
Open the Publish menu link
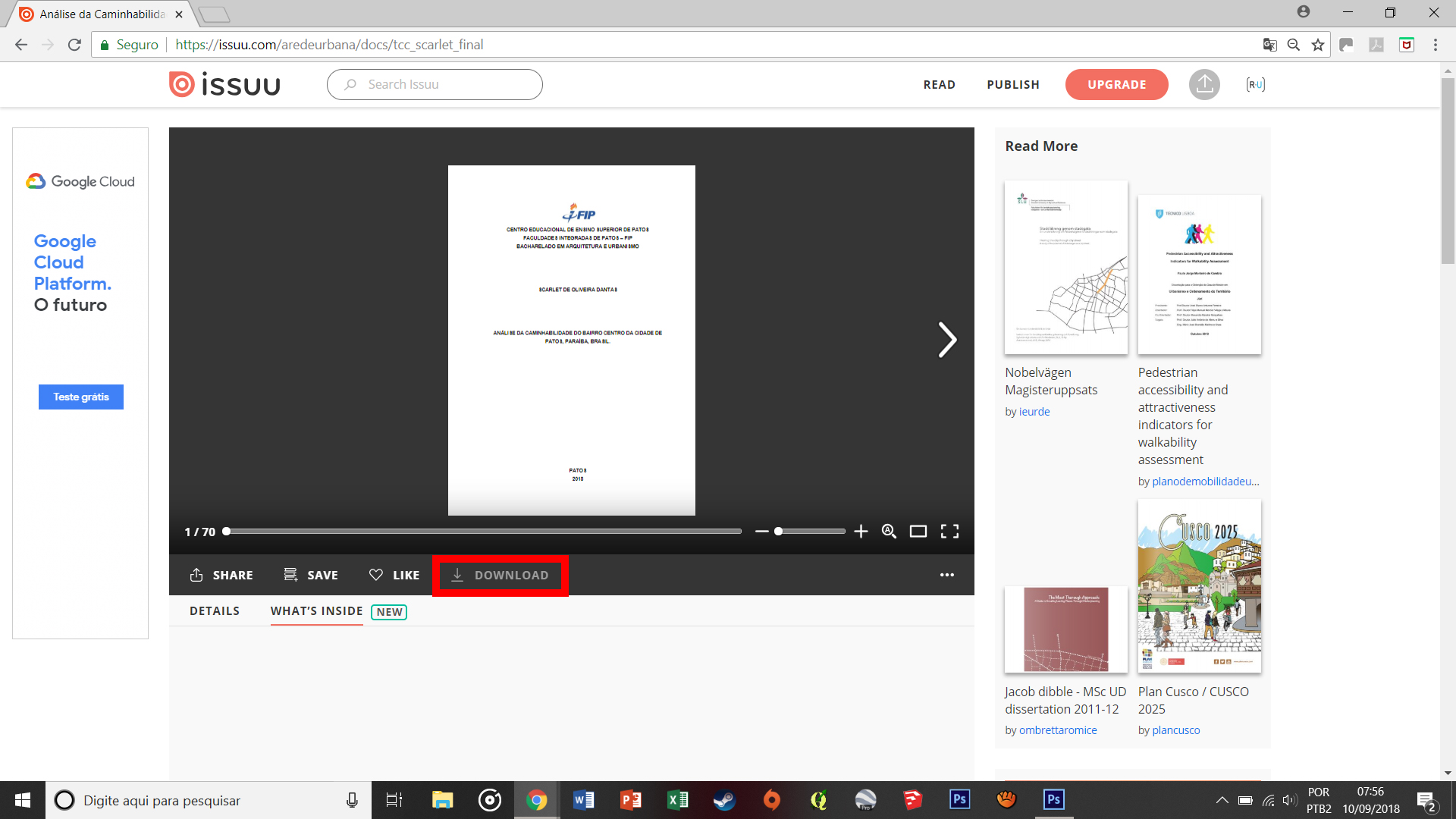(1012, 84)
